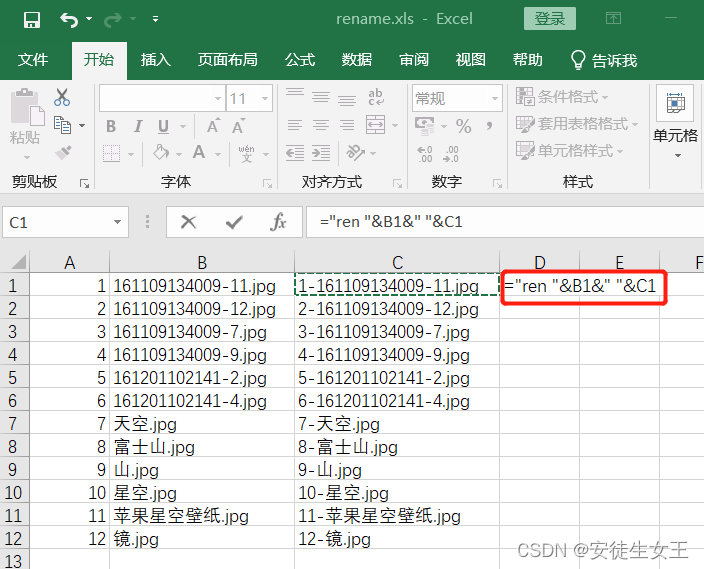704x569 pixels.
Task: Click the increase decimal places icon
Action: tap(425, 154)
